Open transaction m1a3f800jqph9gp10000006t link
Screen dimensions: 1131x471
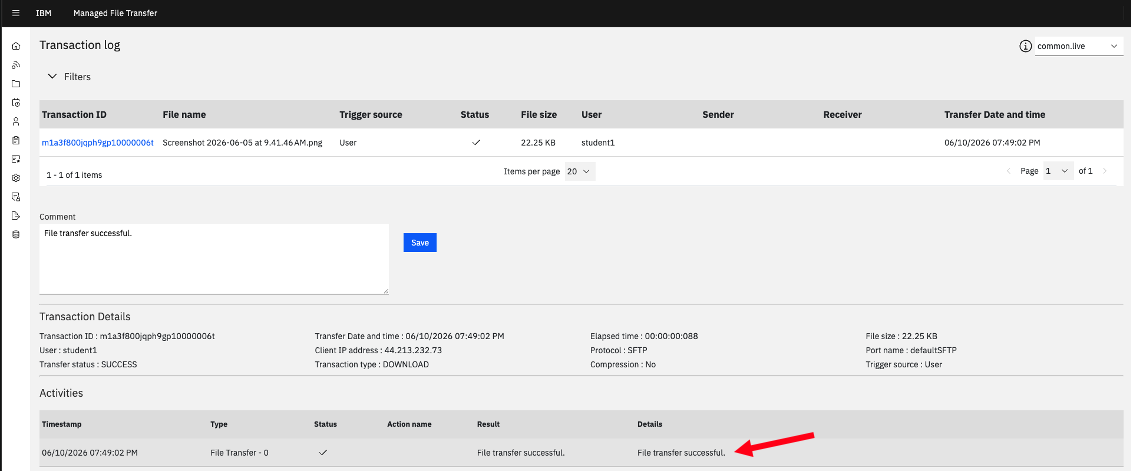coord(97,143)
